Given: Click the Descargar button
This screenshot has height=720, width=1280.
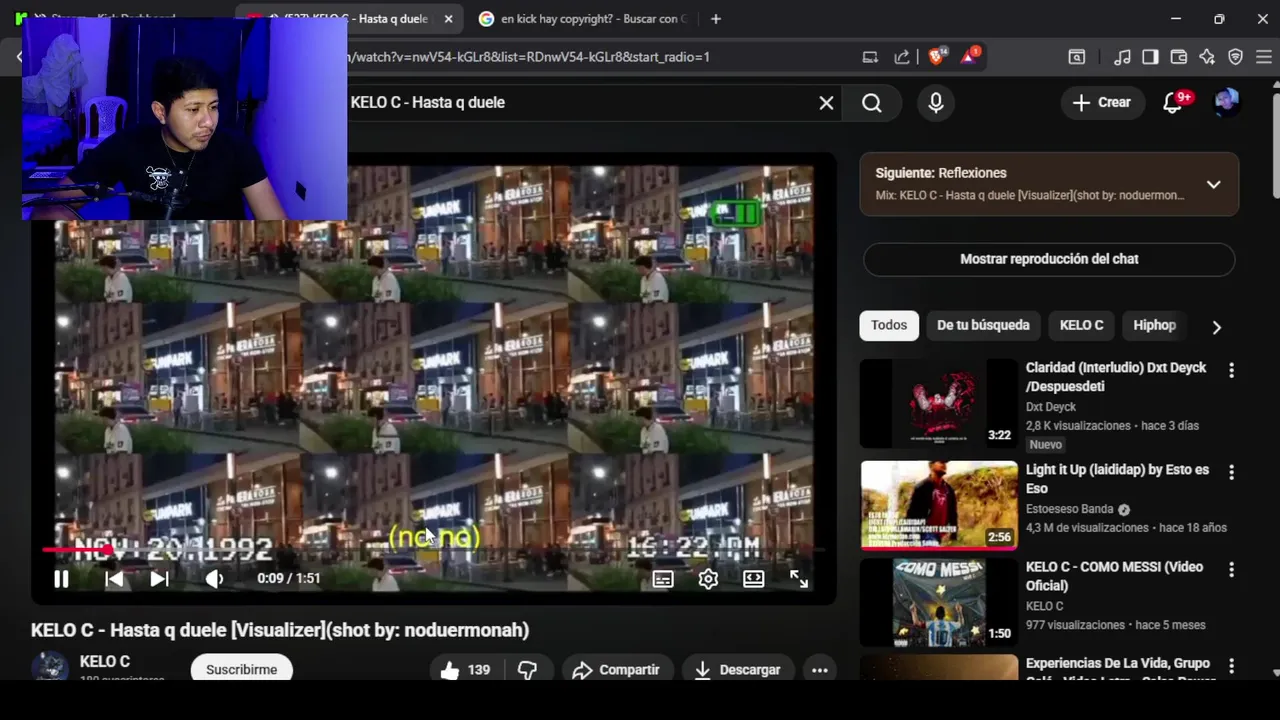Looking at the screenshot, I should (x=737, y=670).
